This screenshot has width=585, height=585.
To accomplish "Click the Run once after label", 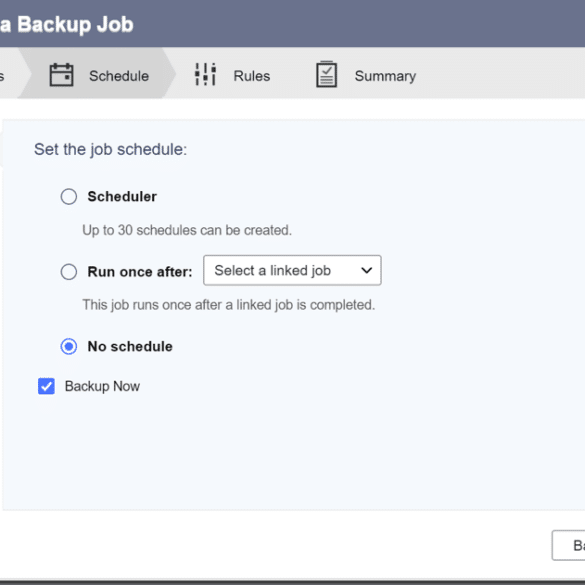I will point(140,272).
